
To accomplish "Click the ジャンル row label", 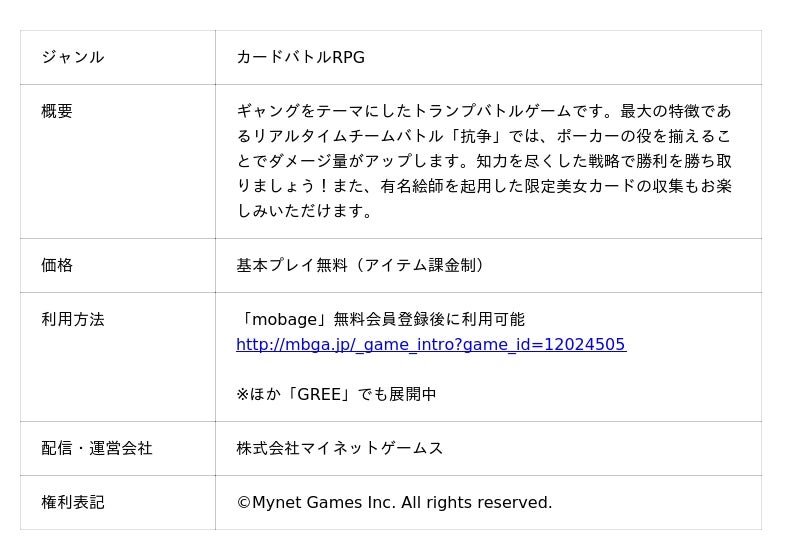I will coord(72,57).
